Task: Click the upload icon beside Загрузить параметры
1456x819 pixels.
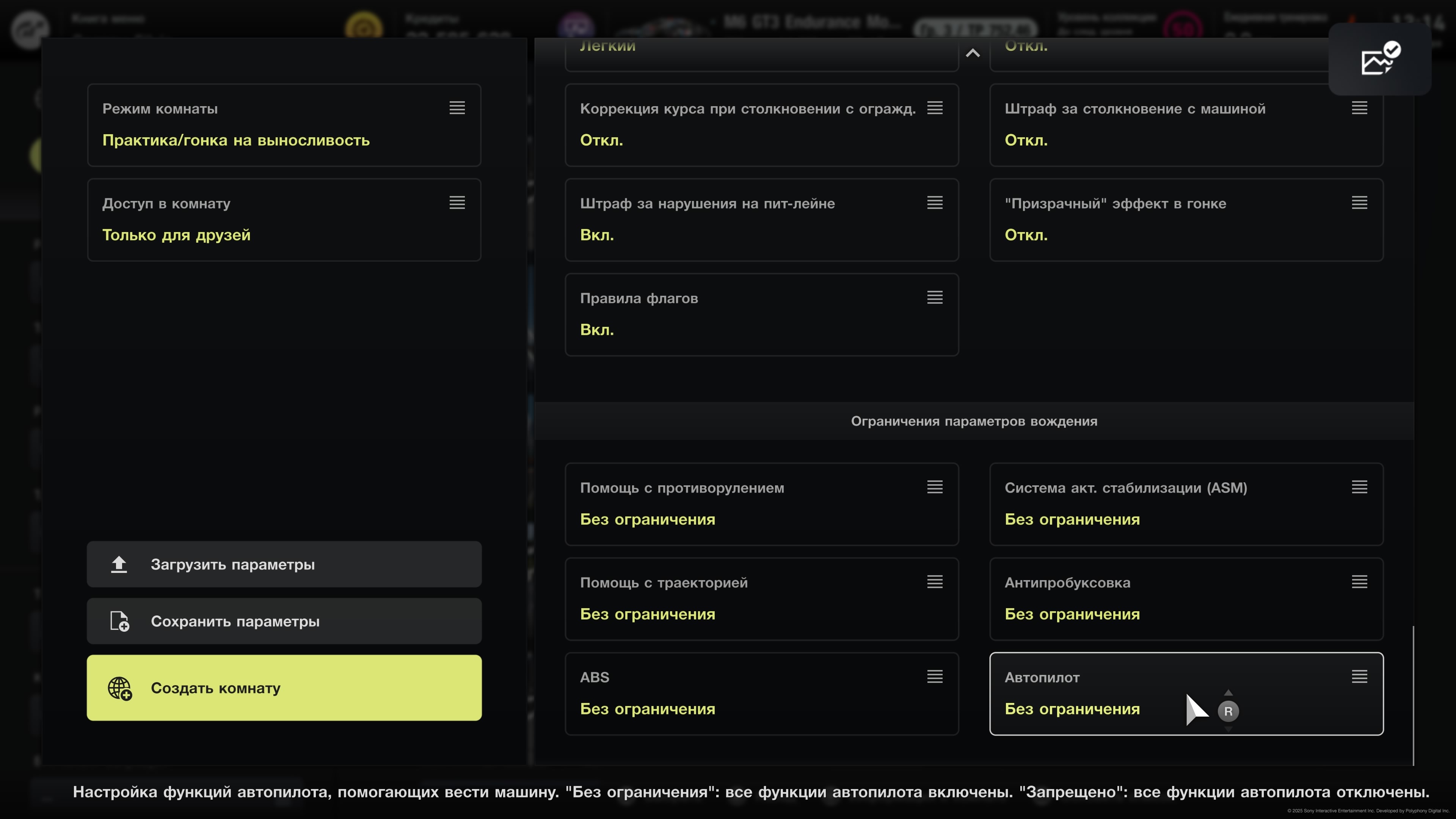Action: 119,564
